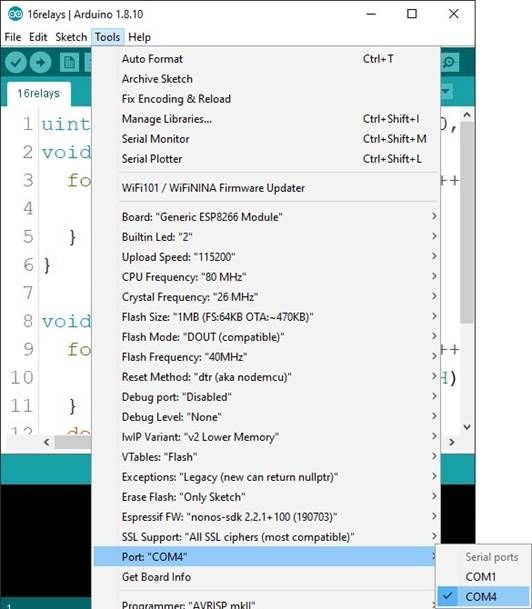
Task: Click the Upload arrow toolbar icon
Action: pyautogui.click(x=40, y=62)
